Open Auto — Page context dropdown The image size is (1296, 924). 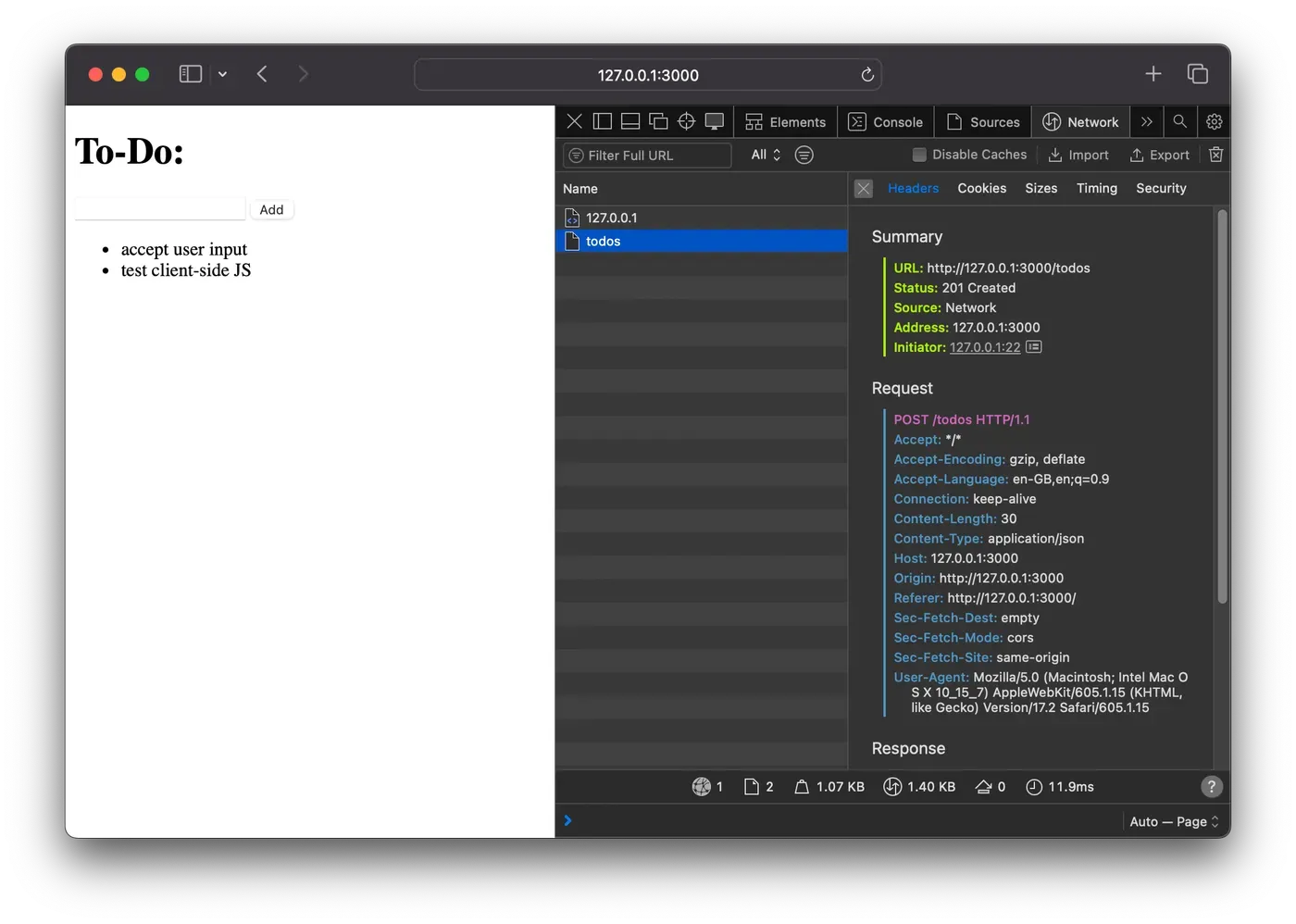1174,821
